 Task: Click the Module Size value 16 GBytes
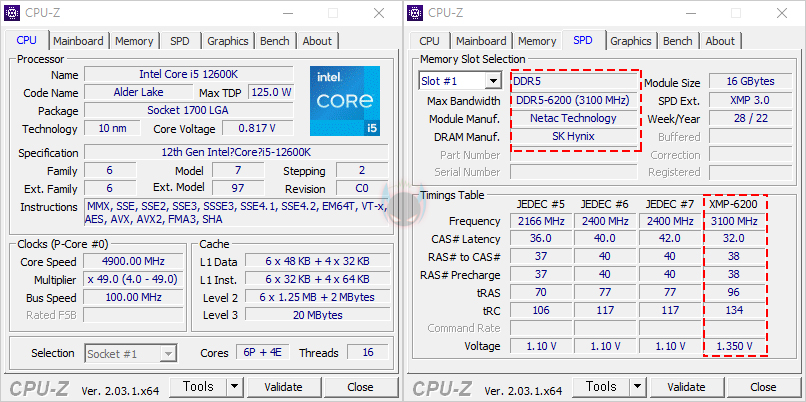[750, 81]
